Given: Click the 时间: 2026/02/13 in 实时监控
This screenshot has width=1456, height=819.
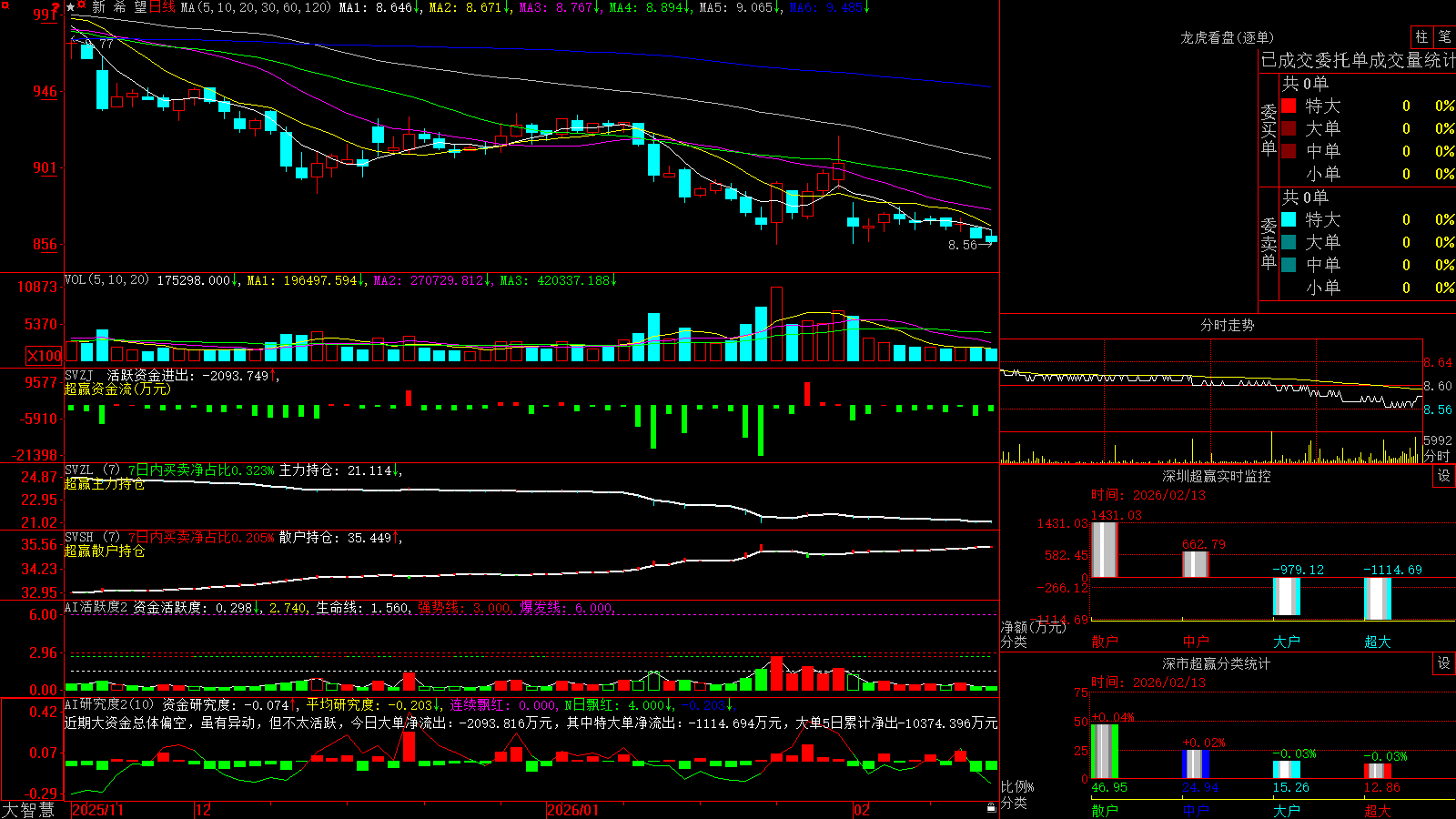Looking at the screenshot, I should pos(1148,495).
